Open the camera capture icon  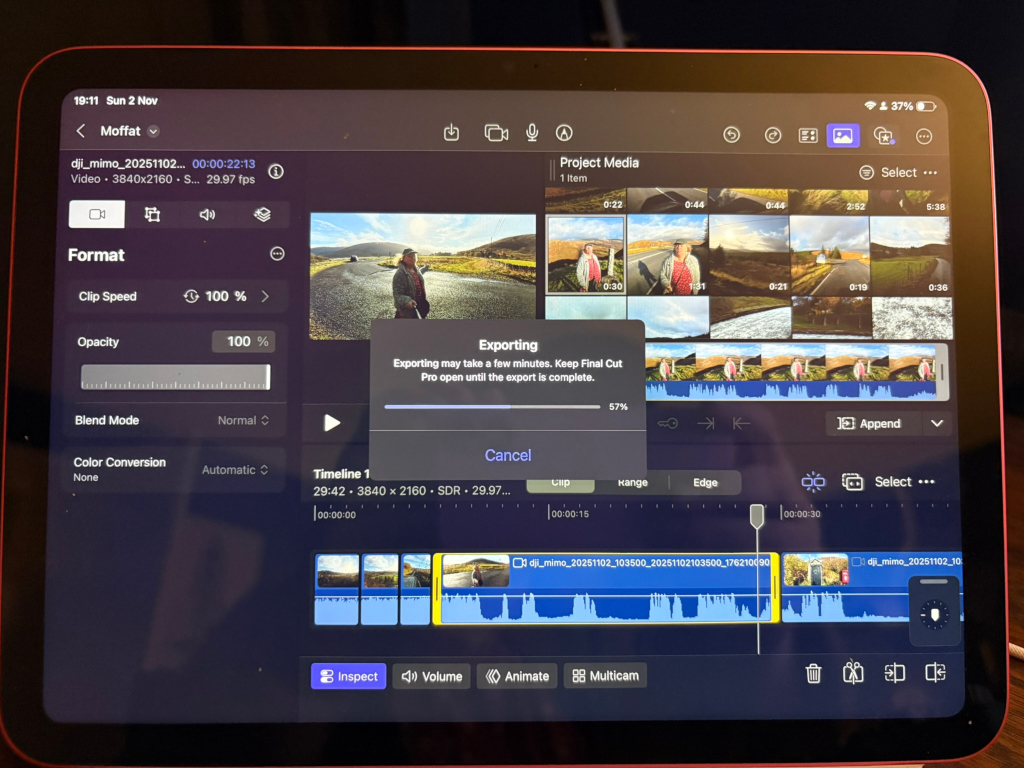click(x=496, y=133)
